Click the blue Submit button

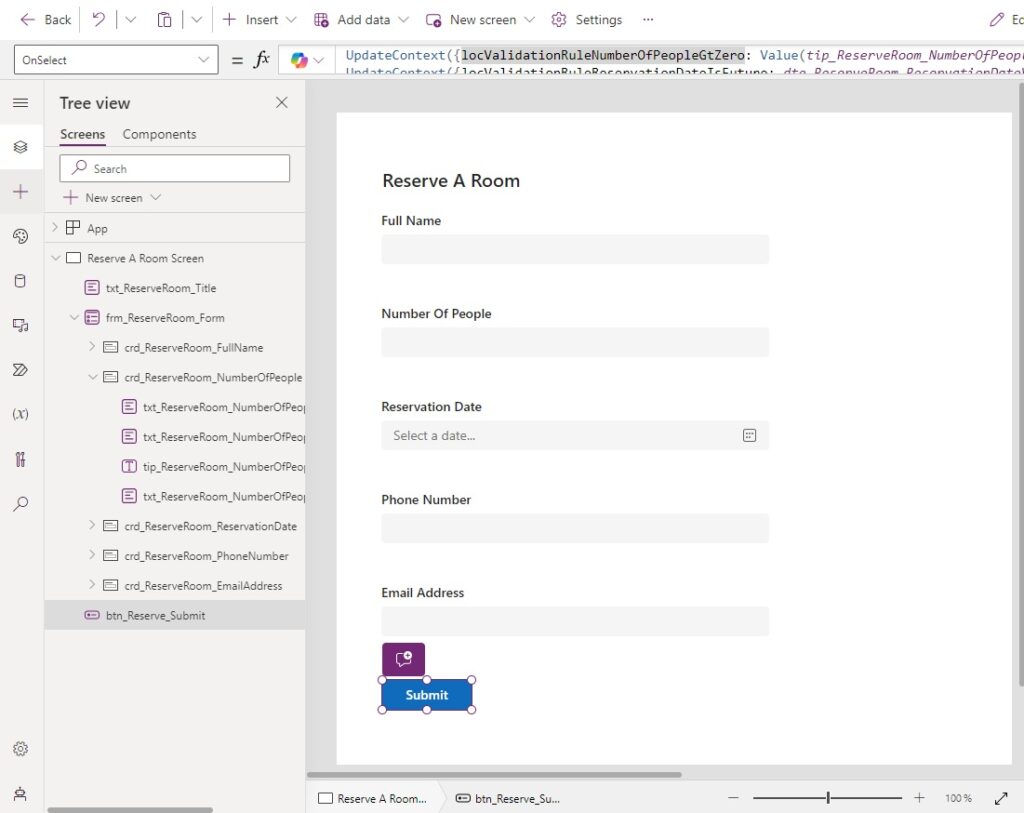(x=426, y=695)
